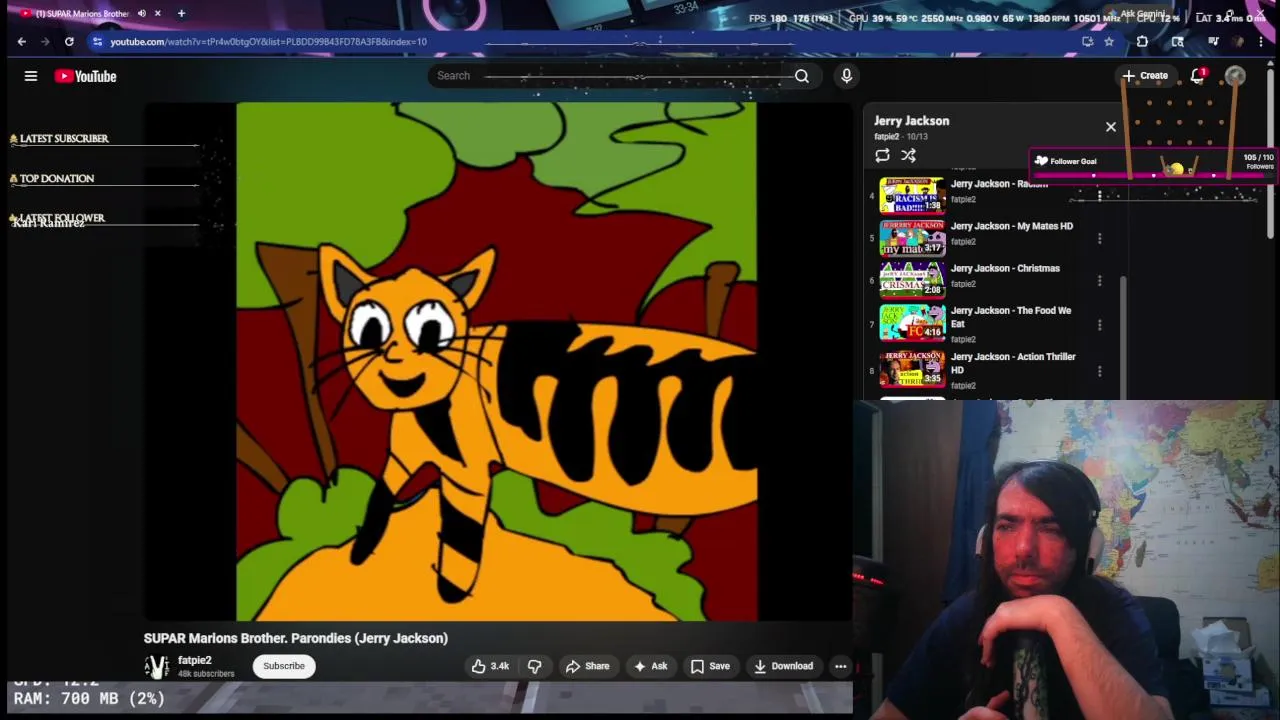Open options for Jerry Jackson - My Mates HD
Image resolution: width=1280 pixels, height=720 pixels.
point(1099,239)
